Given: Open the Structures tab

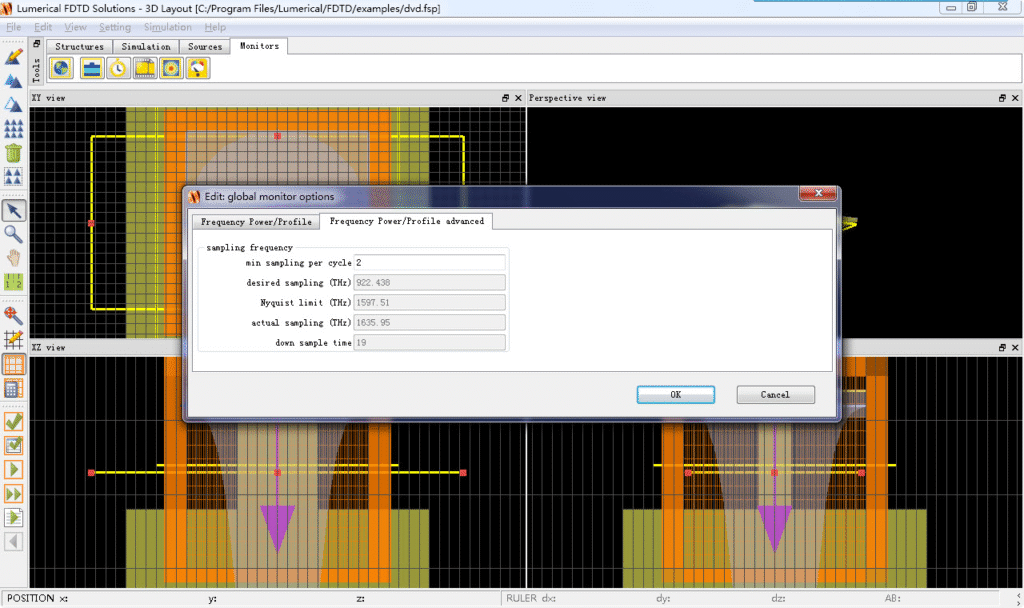Looking at the screenshot, I should click(79, 46).
